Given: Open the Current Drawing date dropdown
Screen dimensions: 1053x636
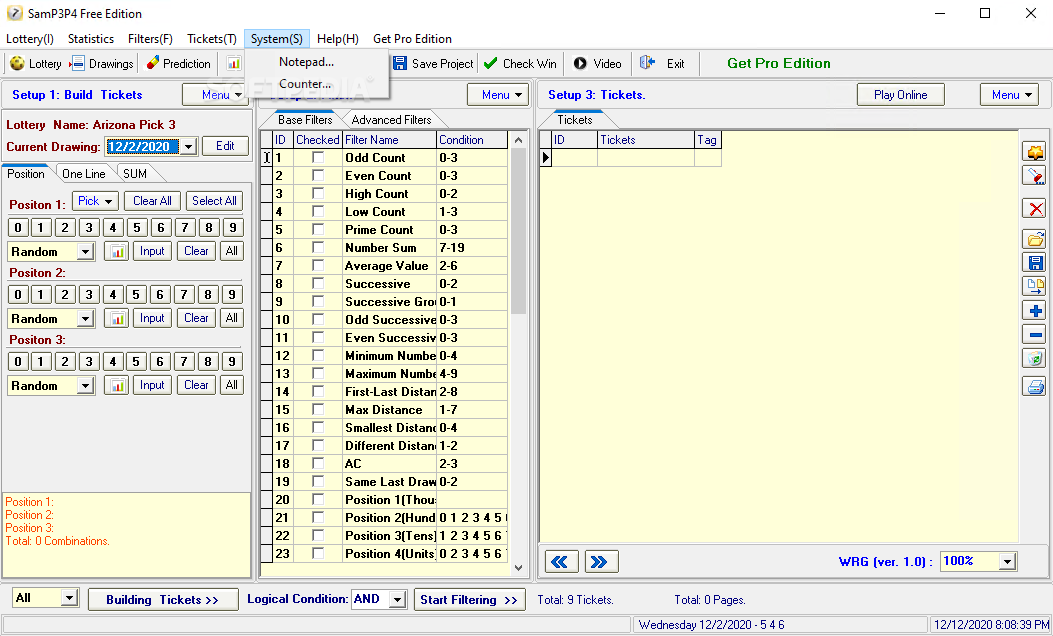Looking at the screenshot, I should tap(189, 146).
